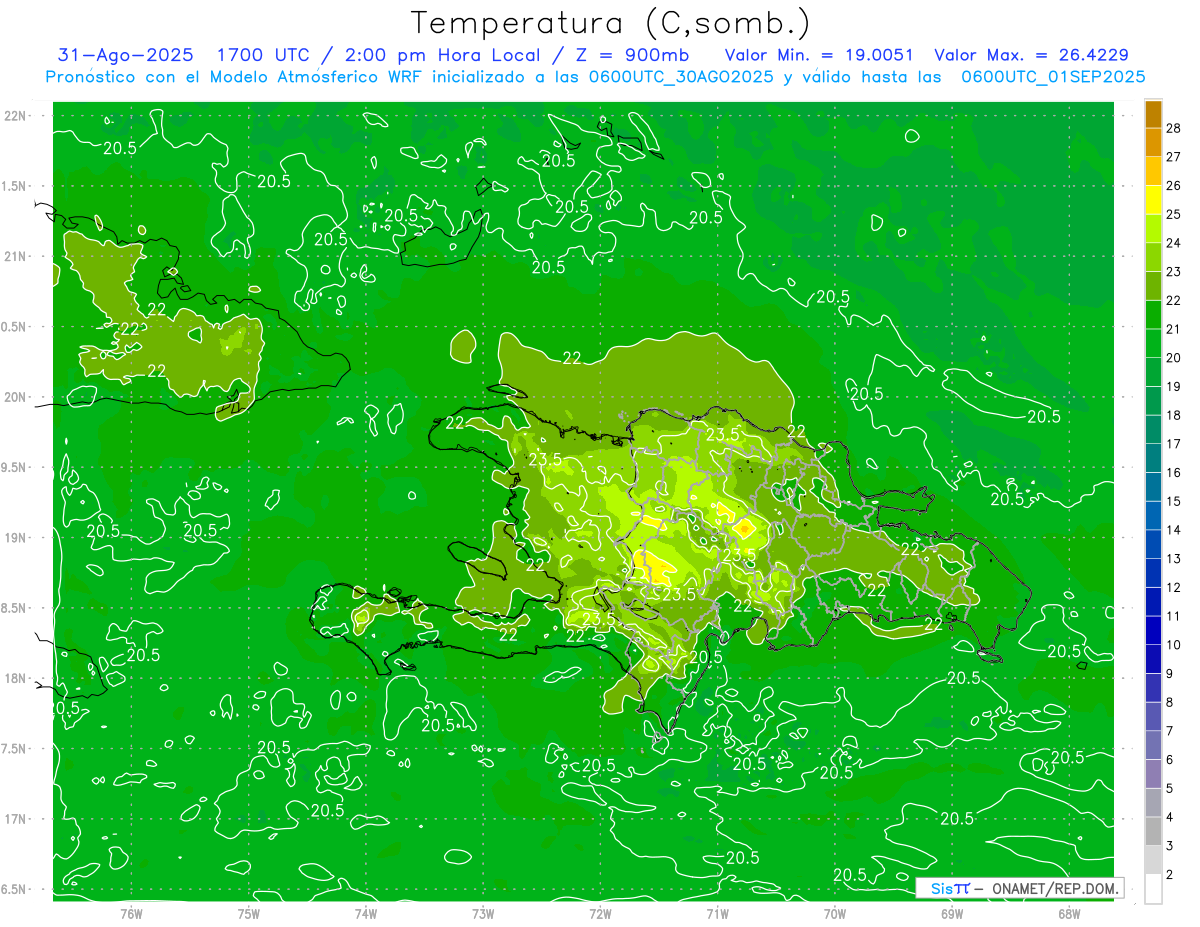This screenshot has width=1200, height=927.
Task: Click the 22N latitude axis label
Action: pos(15,116)
